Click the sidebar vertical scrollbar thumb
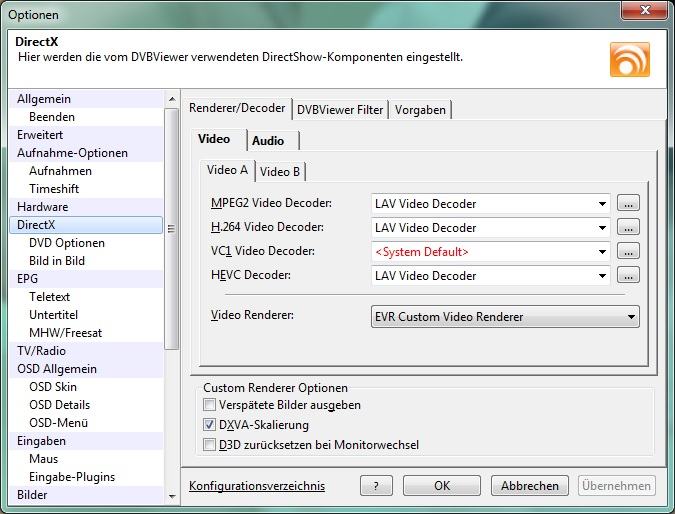 (x=172, y=229)
